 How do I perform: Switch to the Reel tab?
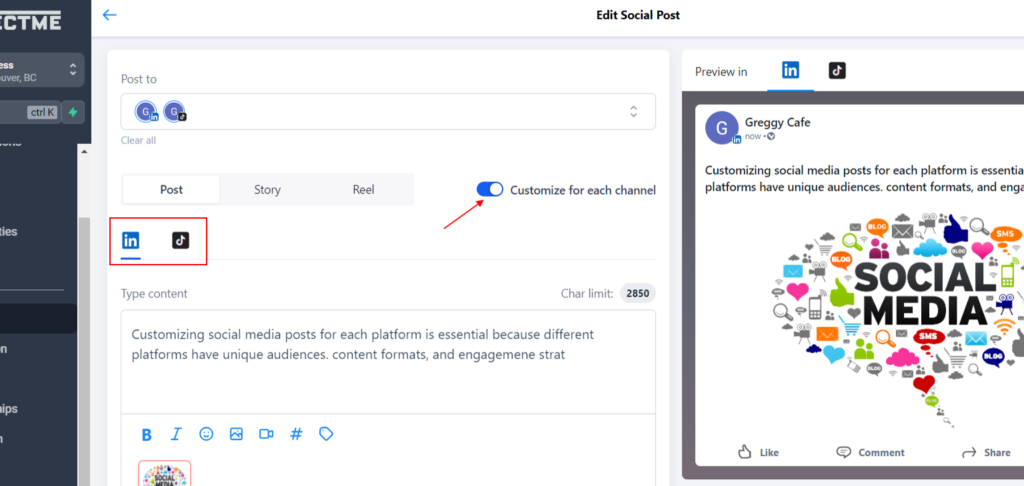point(363,190)
